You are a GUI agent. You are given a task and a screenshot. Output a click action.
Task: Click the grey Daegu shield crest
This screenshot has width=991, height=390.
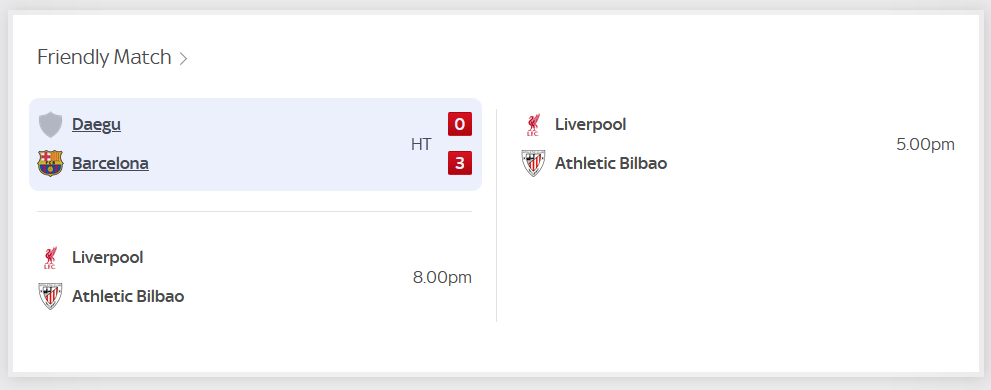(51, 125)
